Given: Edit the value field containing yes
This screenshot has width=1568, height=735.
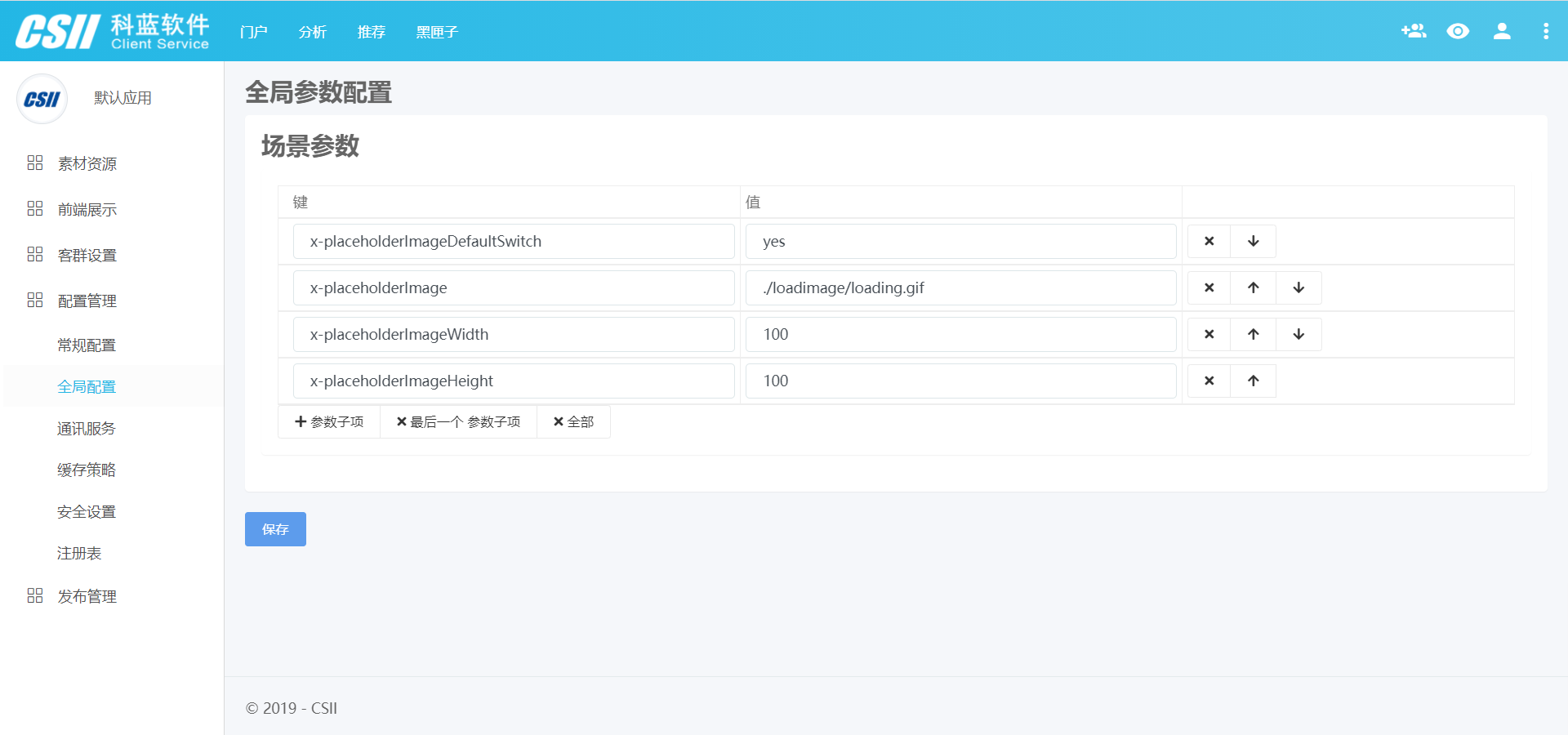Looking at the screenshot, I should [961, 241].
